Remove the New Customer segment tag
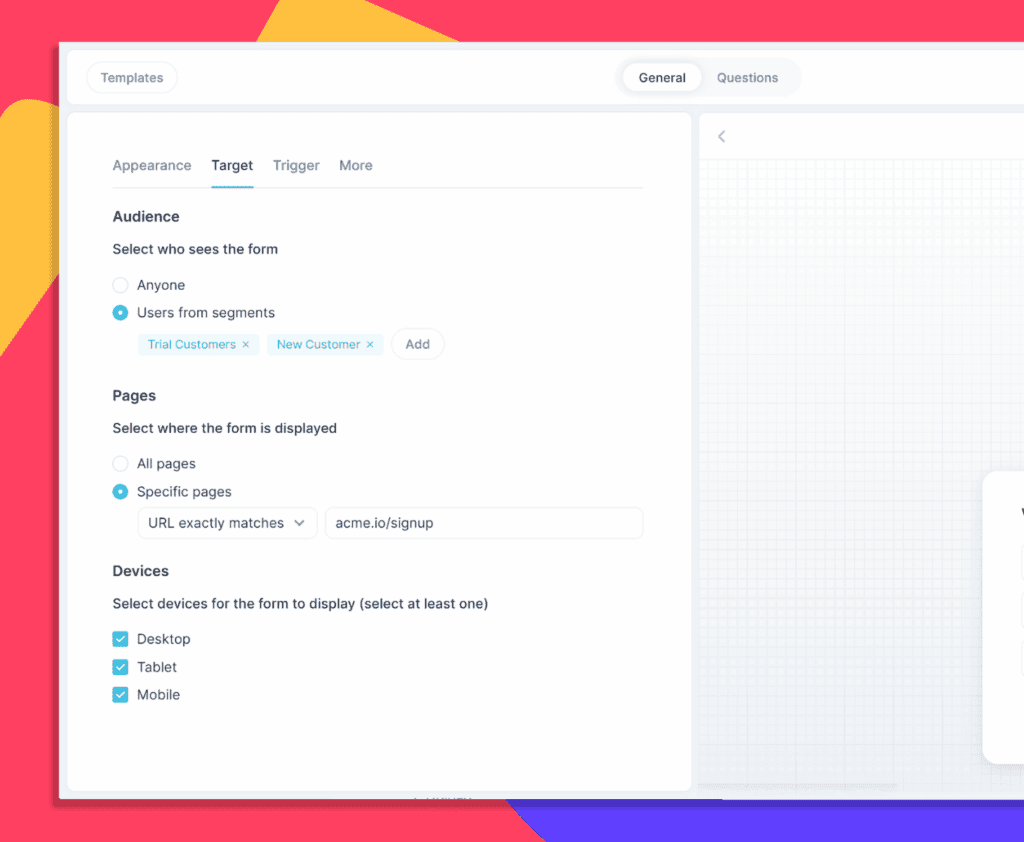This screenshot has width=1024, height=842. click(x=370, y=345)
